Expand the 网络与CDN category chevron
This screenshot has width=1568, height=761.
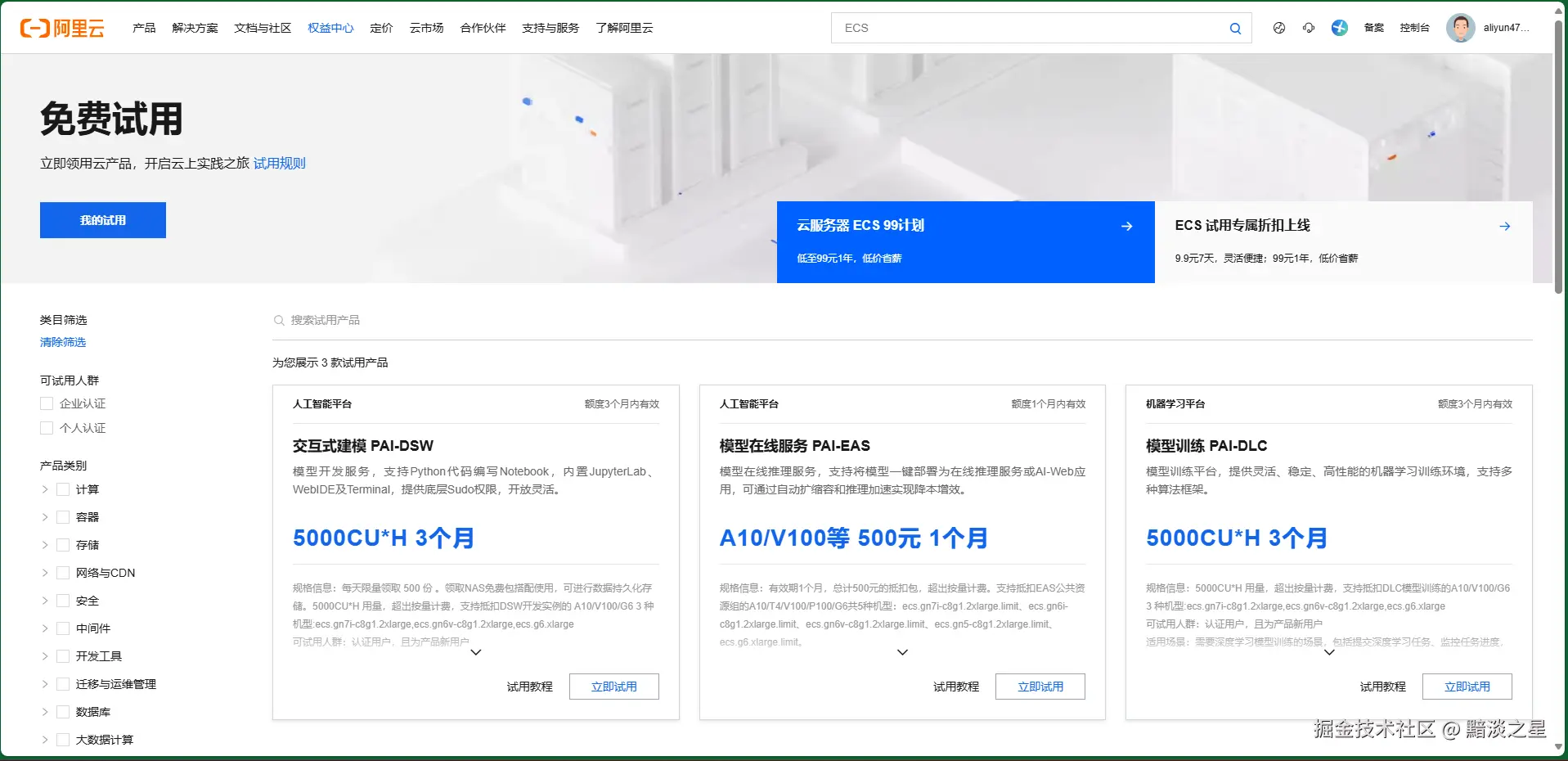pyautogui.click(x=45, y=573)
